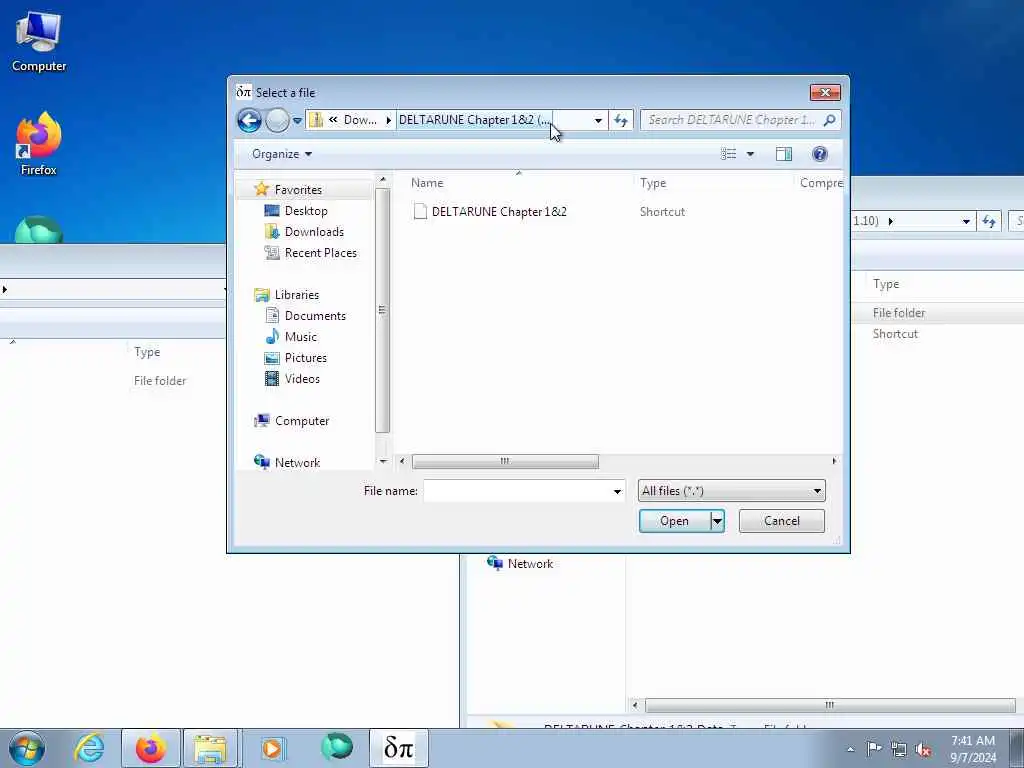Screen dimensions: 1024x768
Task: Open the Music library
Action: [300, 337]
